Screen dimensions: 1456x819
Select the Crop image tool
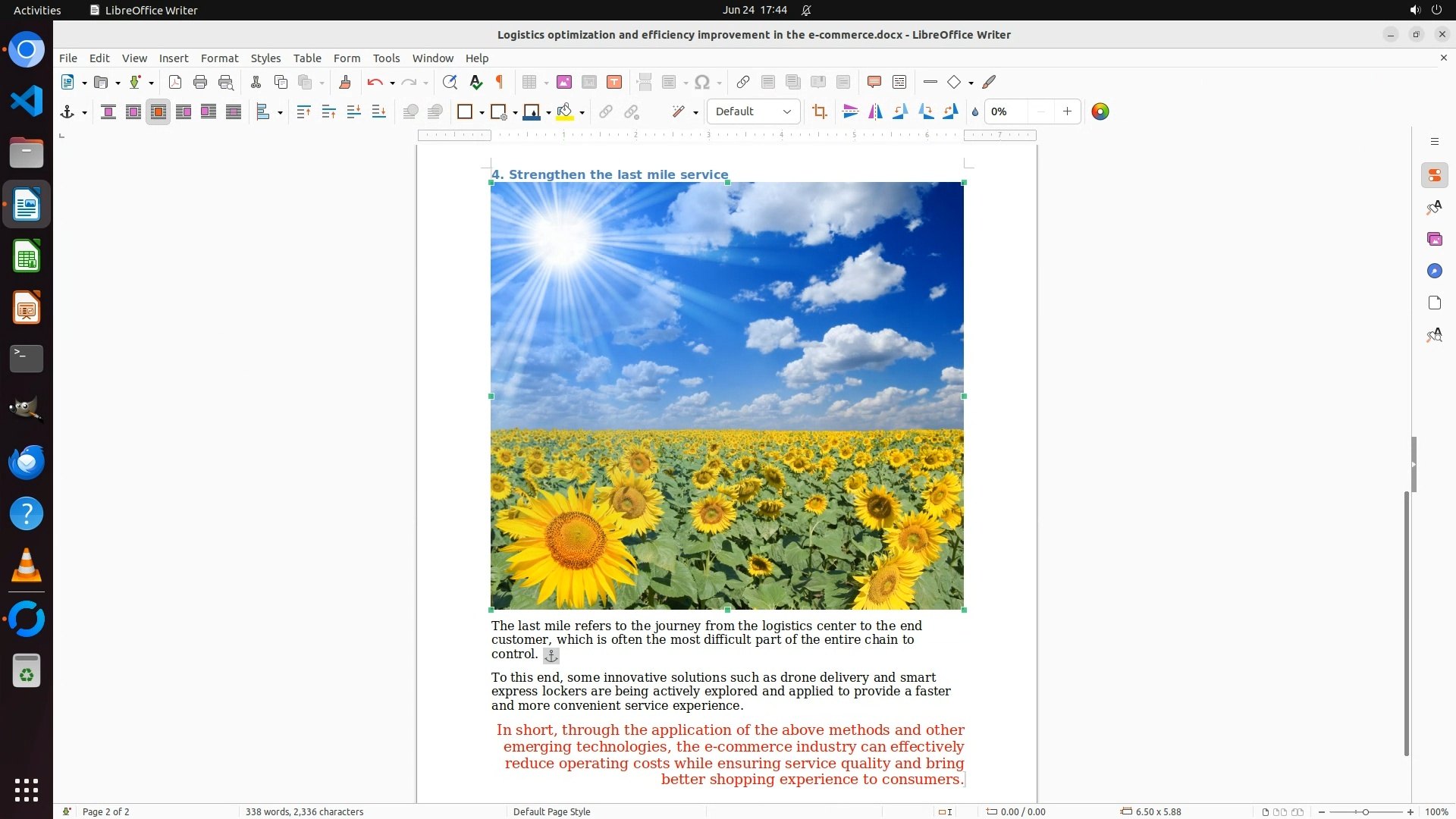(819, 112)
